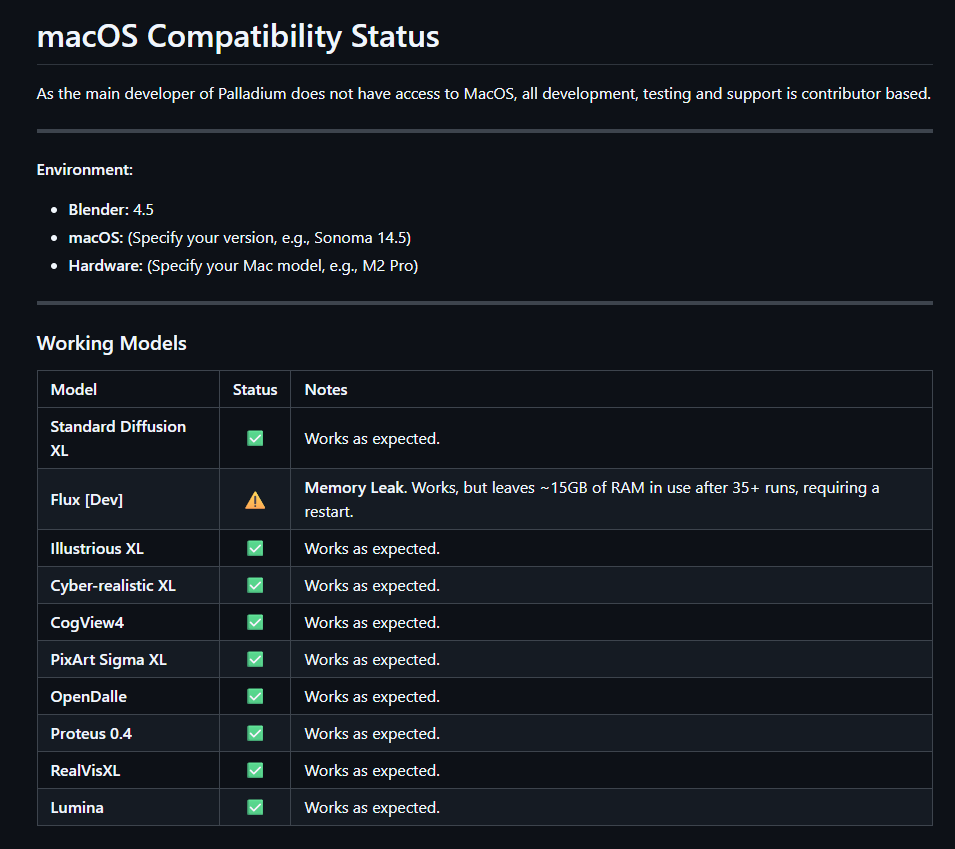955x849 pixels.
Task: Click the macOS: Specify your version line
Action: tap(239, 238)
